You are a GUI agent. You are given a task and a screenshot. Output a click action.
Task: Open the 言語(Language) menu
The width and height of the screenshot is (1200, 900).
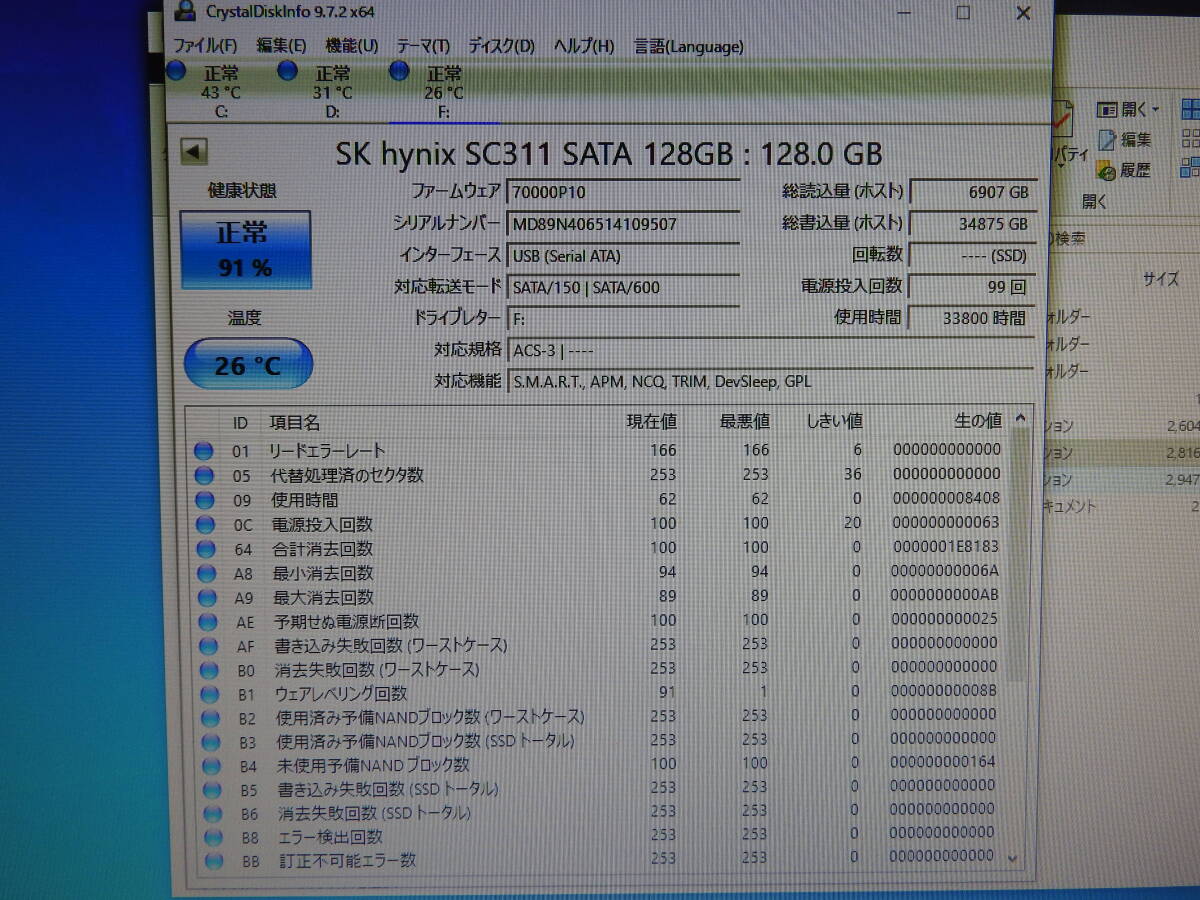[689, 46]
